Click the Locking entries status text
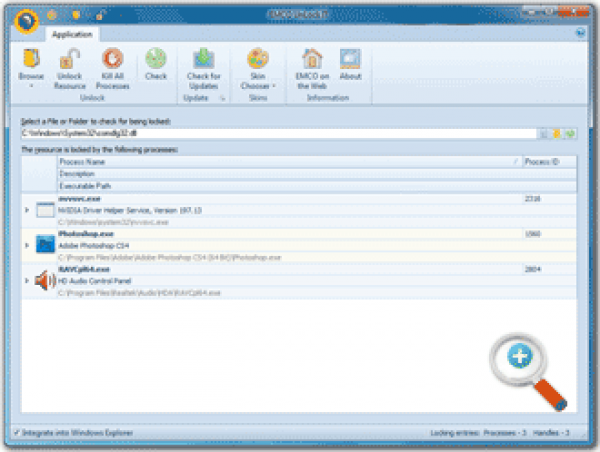Viewport: 600px width, 452px height. [x=455, y=433]
